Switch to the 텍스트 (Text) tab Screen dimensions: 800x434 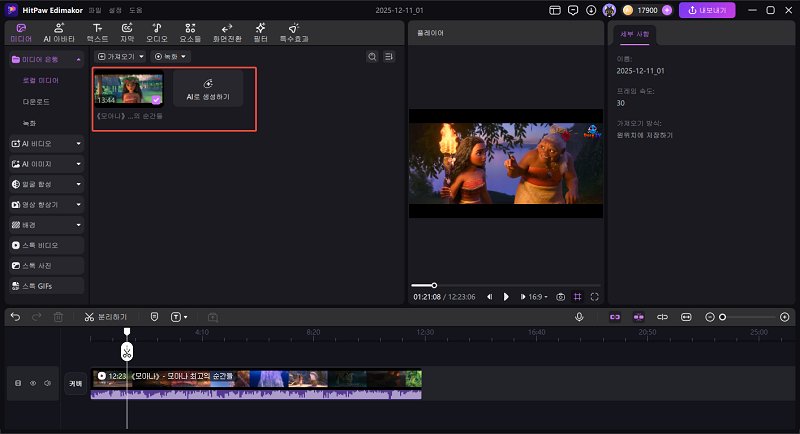(x=97, y=33)
